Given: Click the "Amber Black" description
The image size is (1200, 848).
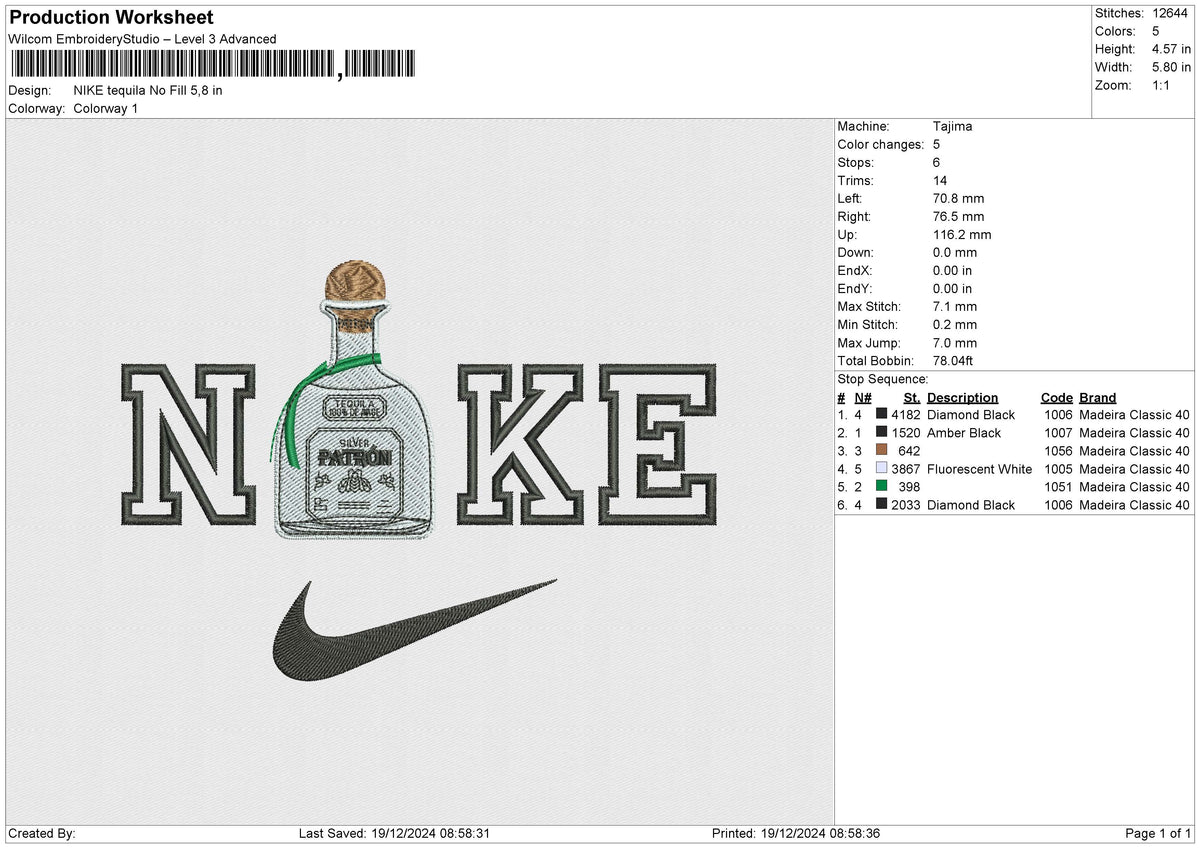Looking at the screenshot, I should [964, 433].
